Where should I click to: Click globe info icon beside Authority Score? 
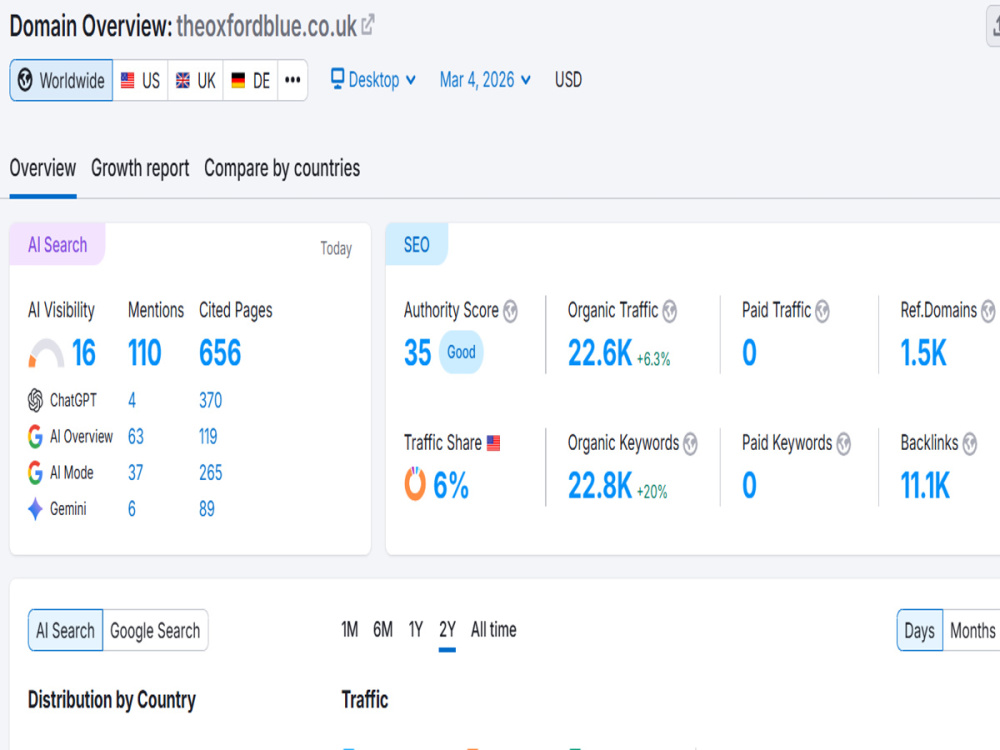tap(510, 311)
